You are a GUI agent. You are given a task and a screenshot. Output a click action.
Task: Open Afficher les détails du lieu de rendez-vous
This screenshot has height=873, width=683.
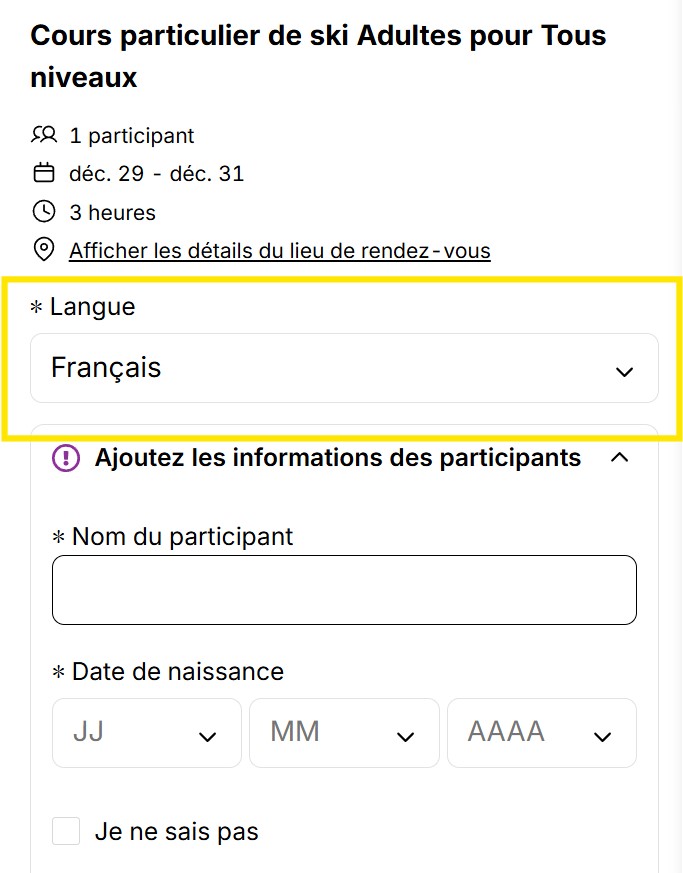pos(280,250)
